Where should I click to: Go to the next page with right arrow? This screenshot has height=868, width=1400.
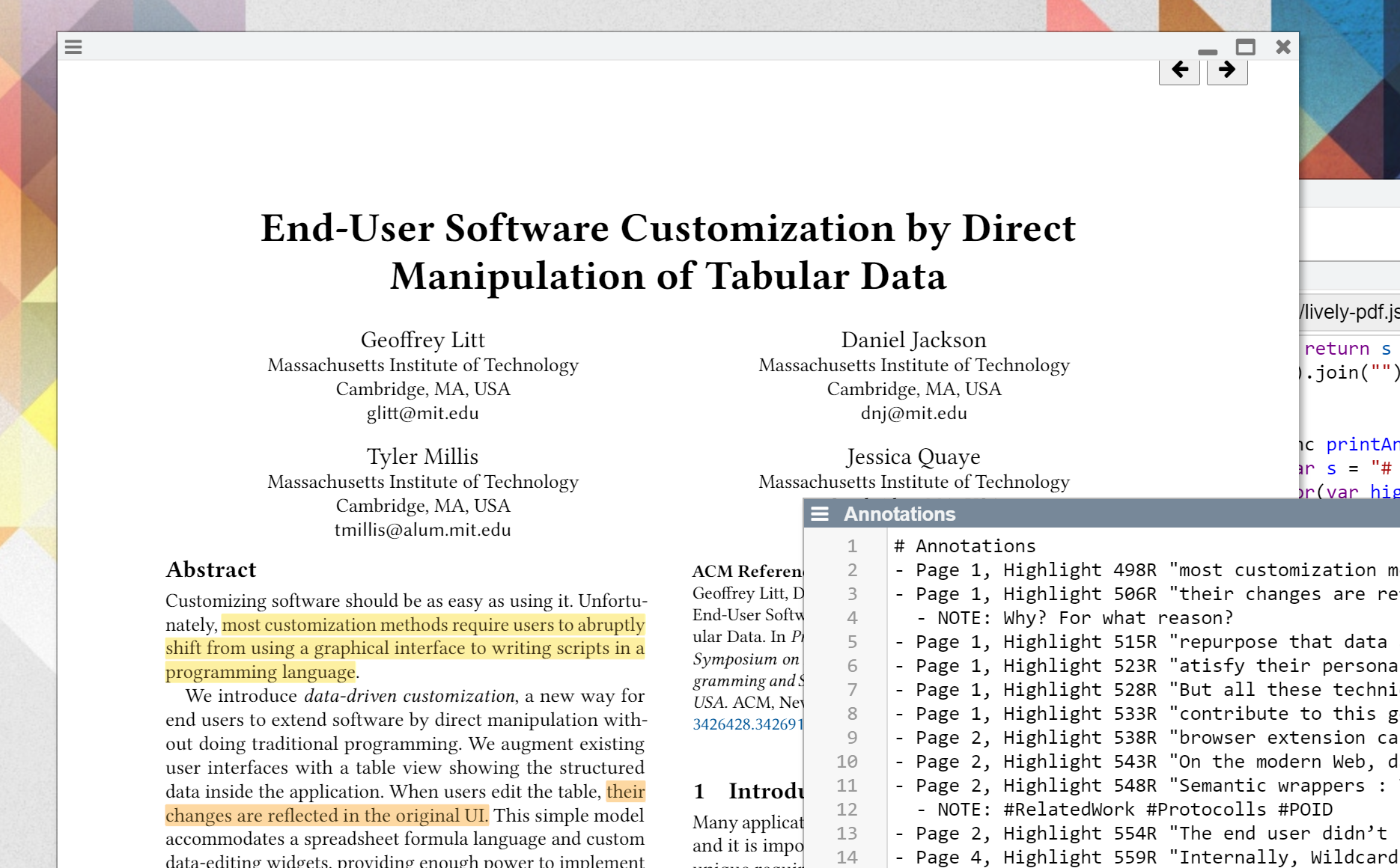coord(1226,70)
